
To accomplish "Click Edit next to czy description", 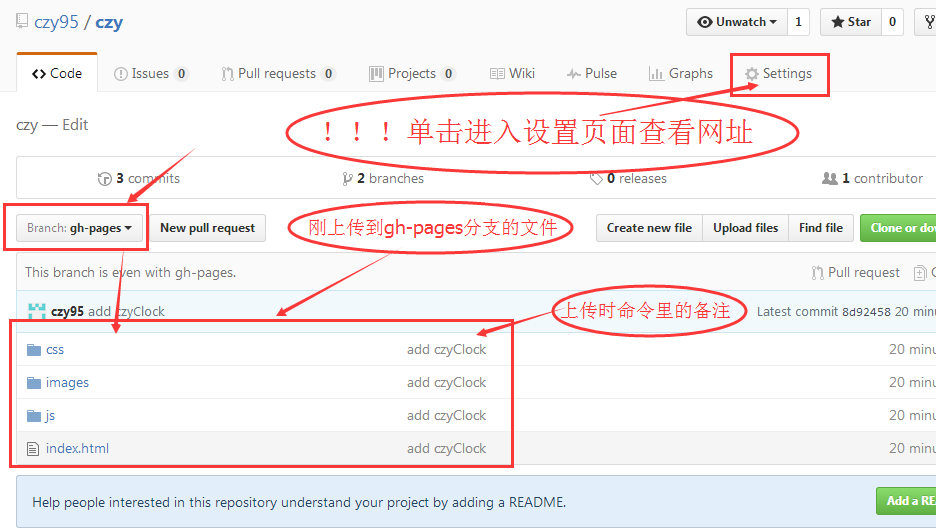I will coord(75,125).
